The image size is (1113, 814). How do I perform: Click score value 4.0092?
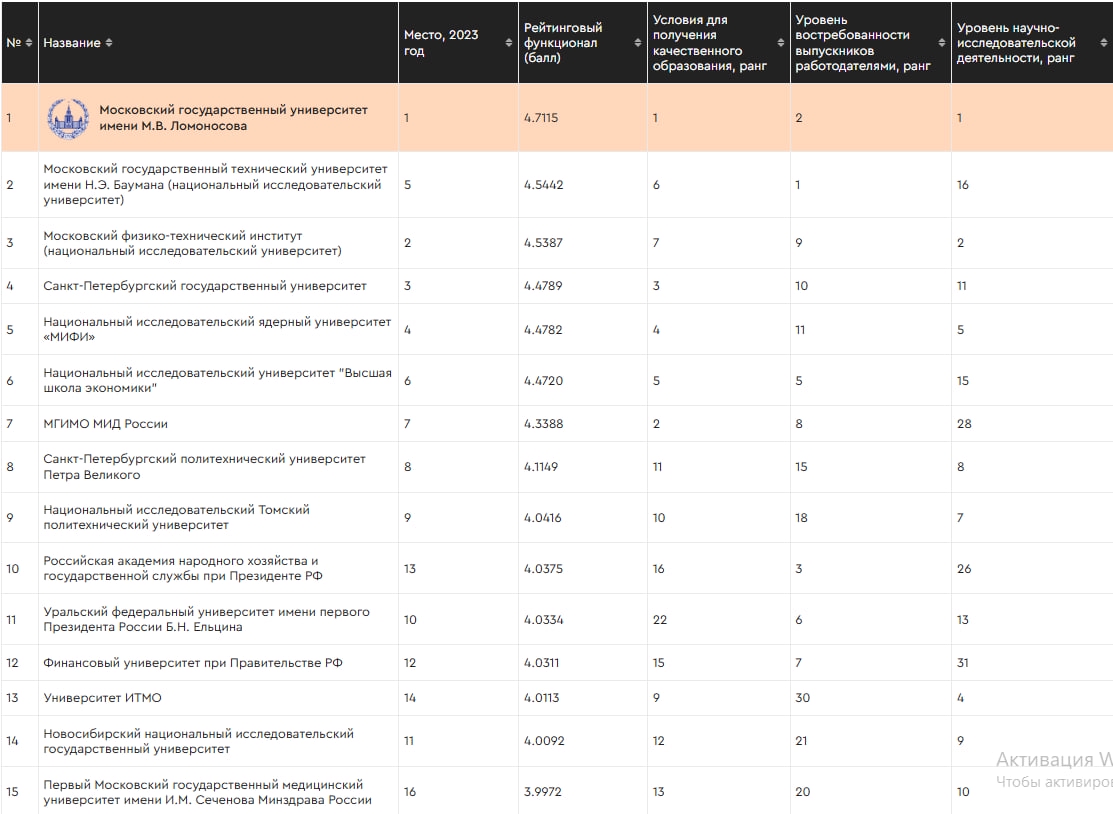[544, 741]
